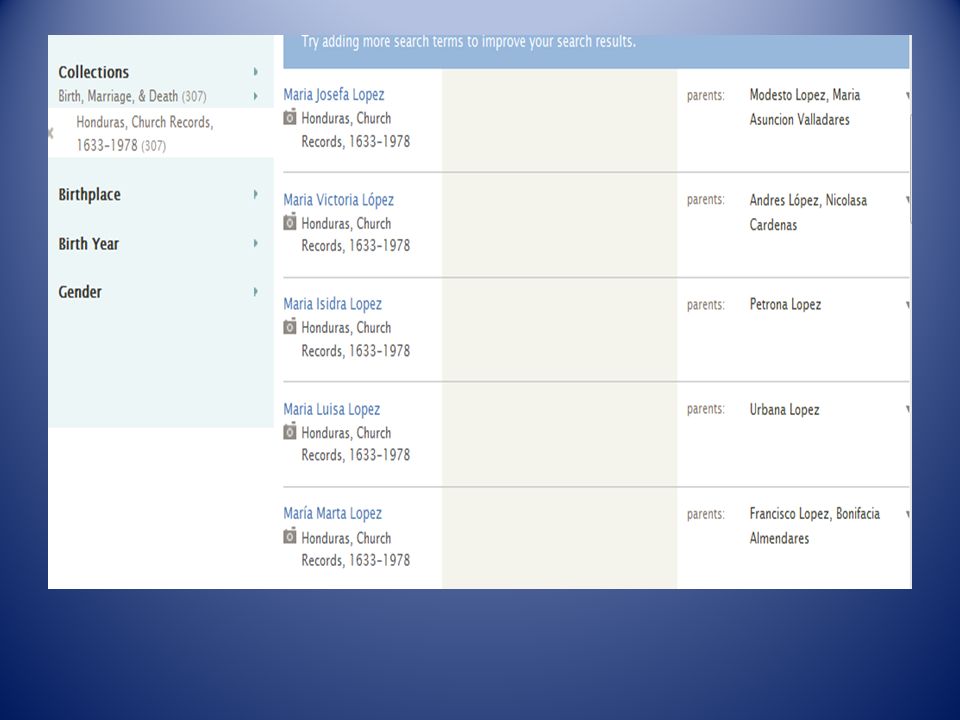Click camera icon under Maria Luisa Lopez
This screenshot has height=720, width=960.
290,432
